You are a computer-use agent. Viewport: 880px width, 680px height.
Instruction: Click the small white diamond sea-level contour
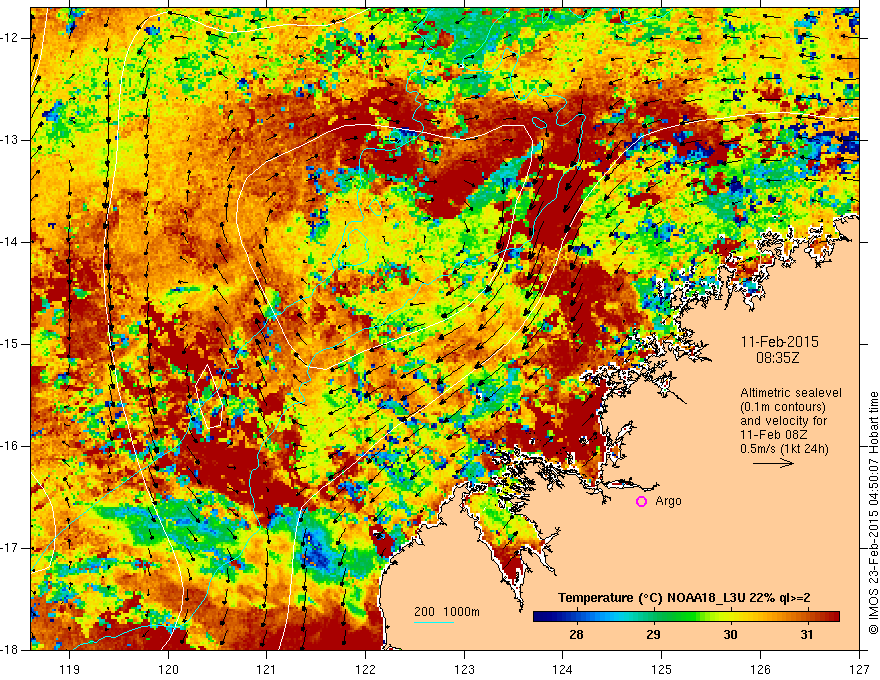(x=208, y=397)
